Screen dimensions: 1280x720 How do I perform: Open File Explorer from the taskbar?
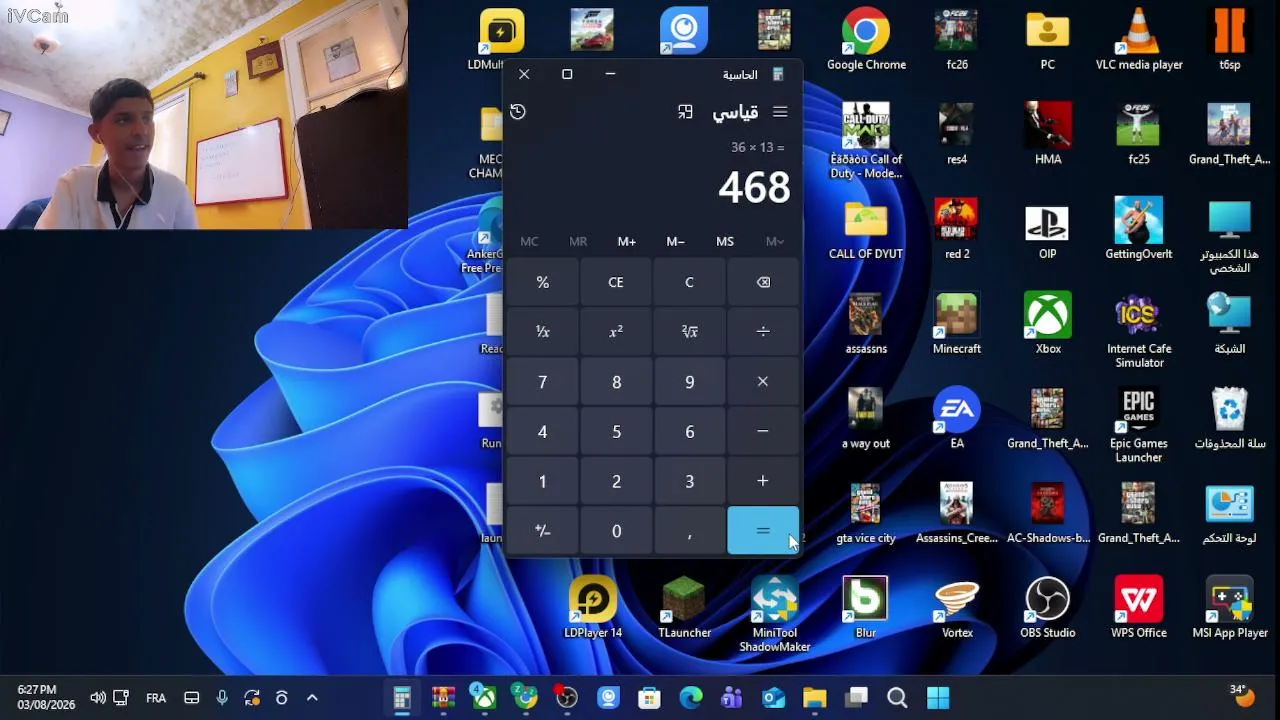(x=815, y=698)
